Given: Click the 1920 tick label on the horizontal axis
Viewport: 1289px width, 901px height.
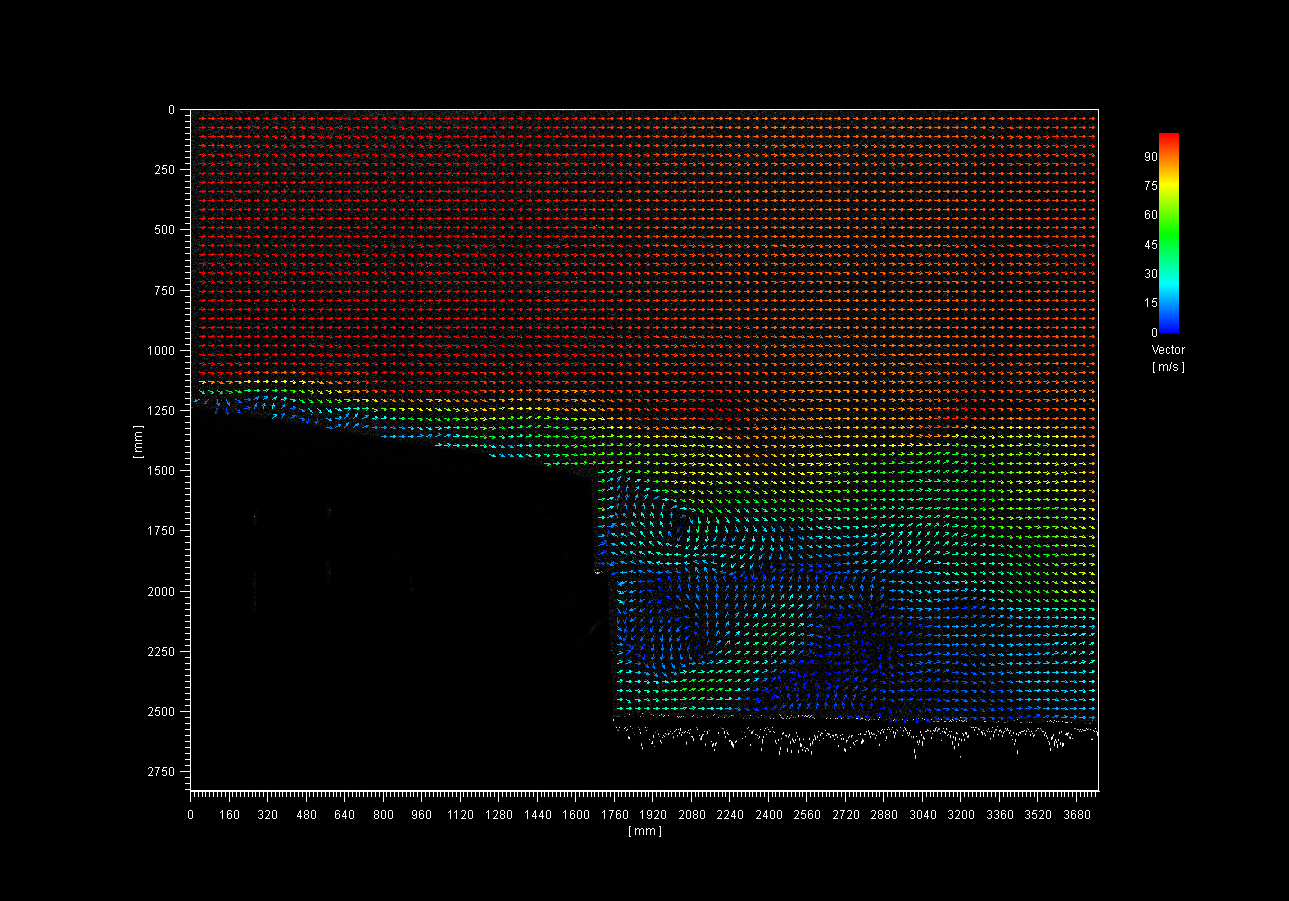Looking at the screenshot, I should click(x=652, y=815).
